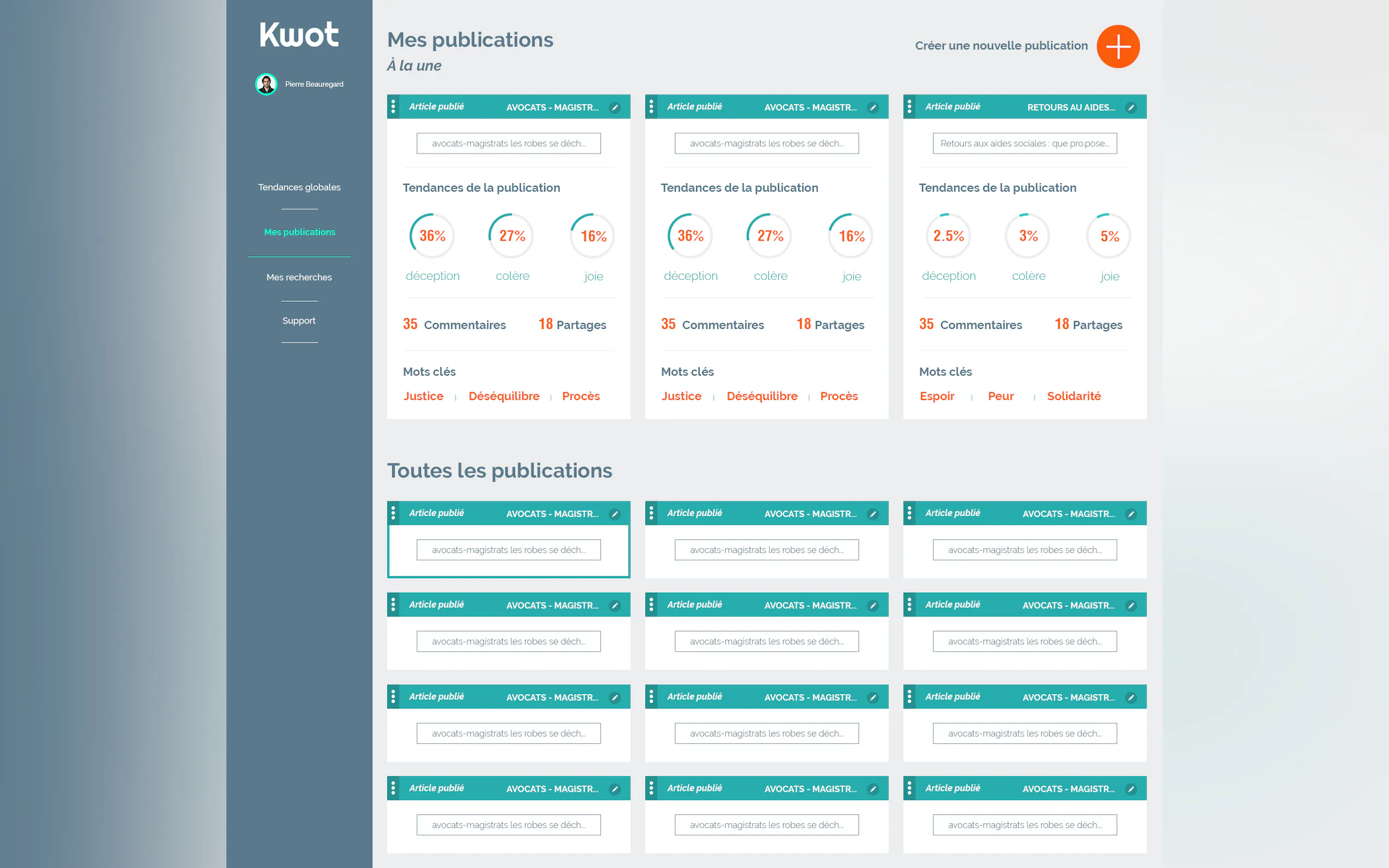Click the Kwot logo

(299, 34)
